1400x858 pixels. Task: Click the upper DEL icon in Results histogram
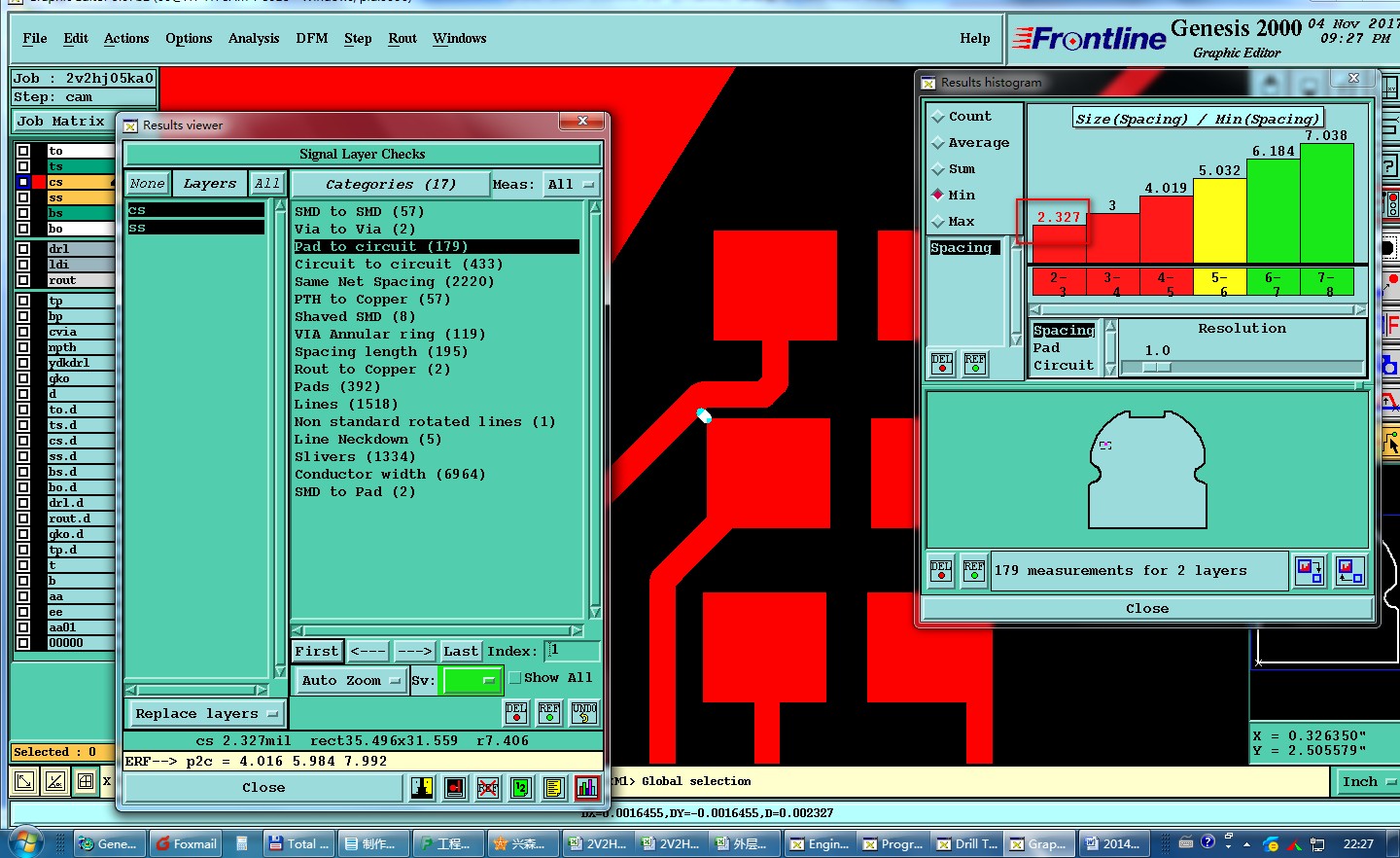(942, 364)
